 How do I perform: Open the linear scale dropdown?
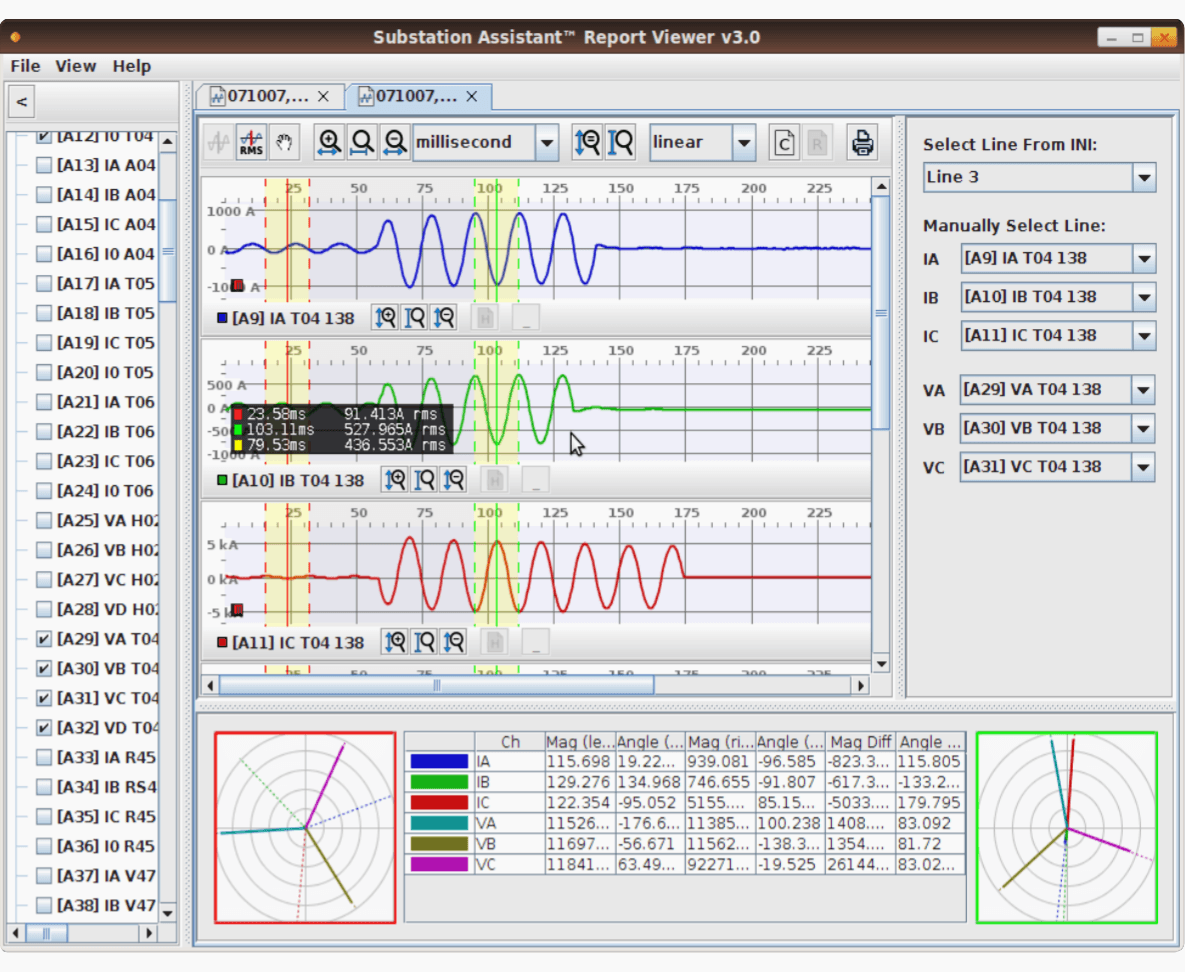[x=744, y=143]
